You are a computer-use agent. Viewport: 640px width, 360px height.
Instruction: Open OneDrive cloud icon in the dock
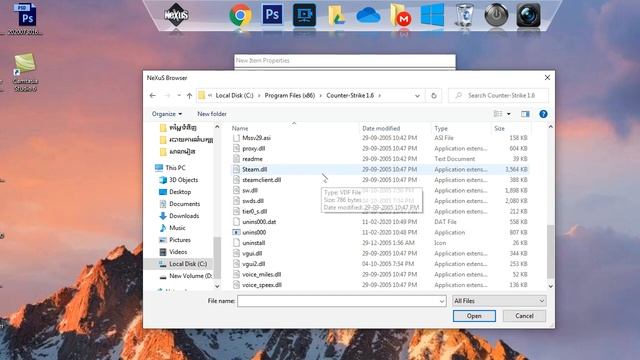tap(368, 16)
